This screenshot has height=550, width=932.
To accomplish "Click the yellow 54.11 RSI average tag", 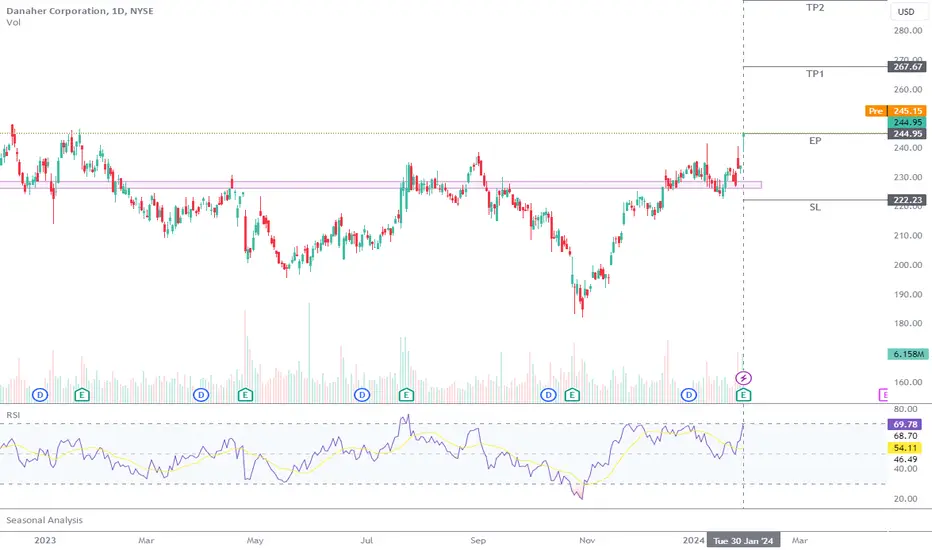I will coord(905,448).
